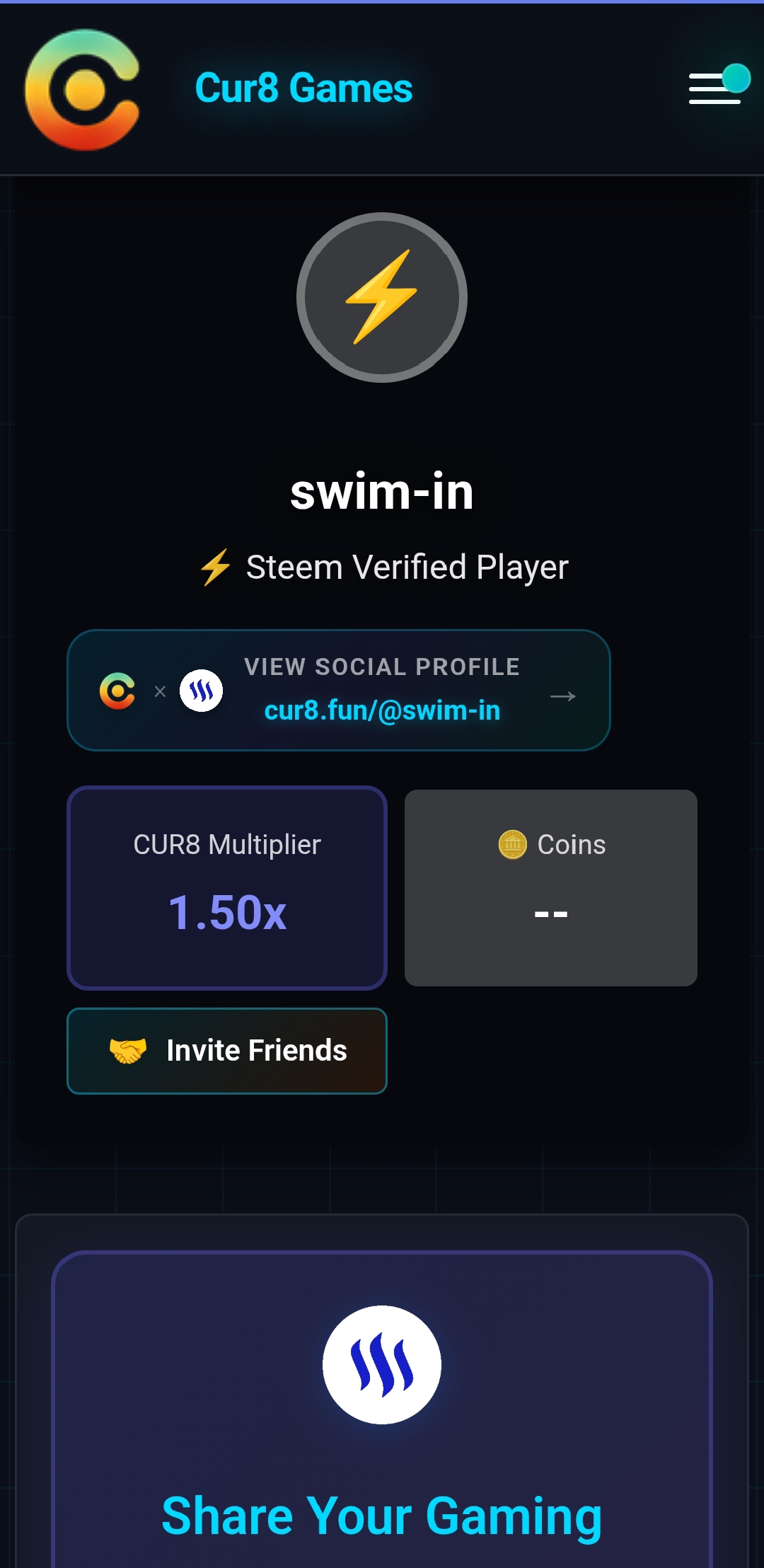Click the swim-in username heading

[382, 492]
